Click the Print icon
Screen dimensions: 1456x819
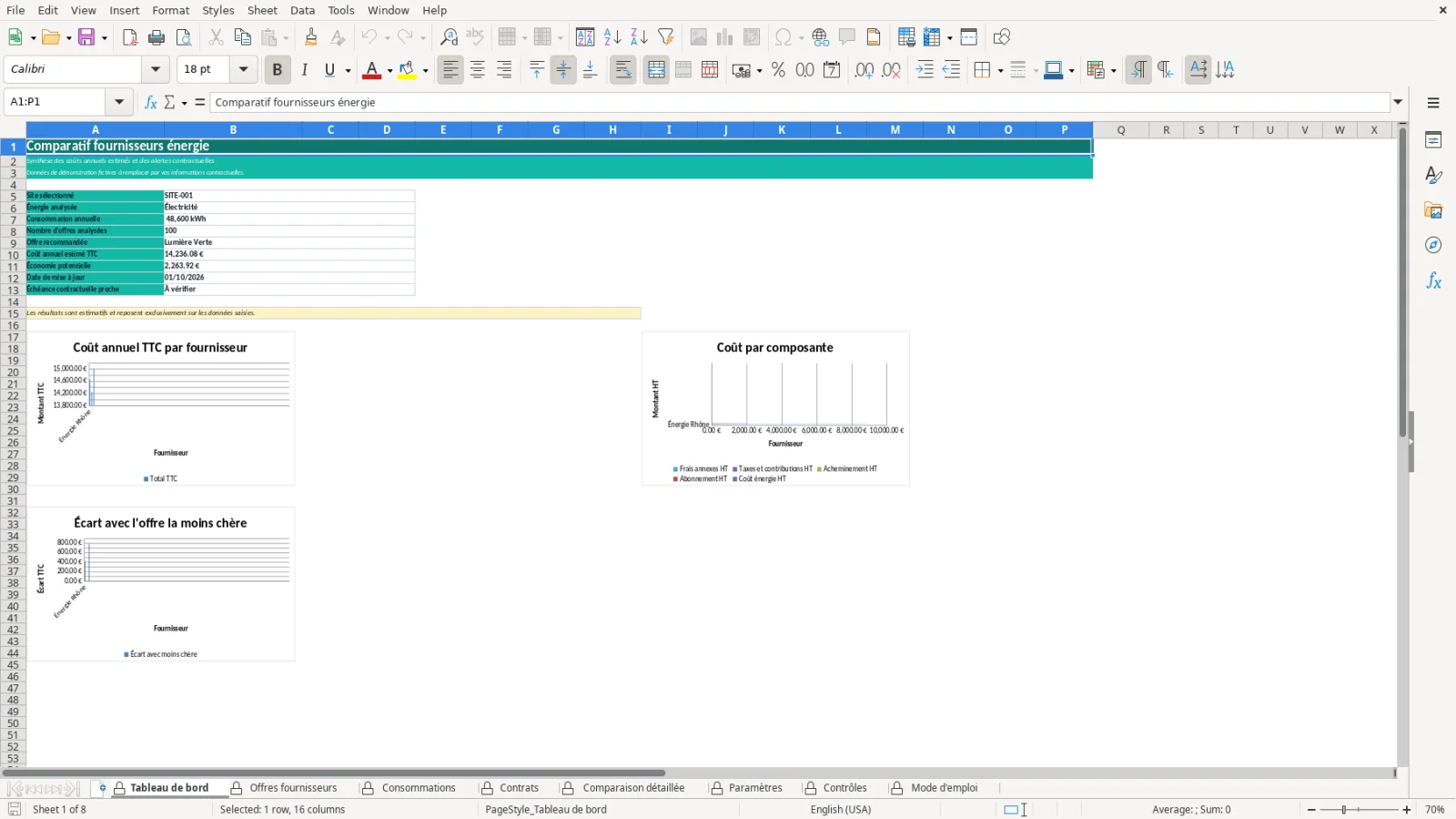pyautogui.click(x=157, y=37)
